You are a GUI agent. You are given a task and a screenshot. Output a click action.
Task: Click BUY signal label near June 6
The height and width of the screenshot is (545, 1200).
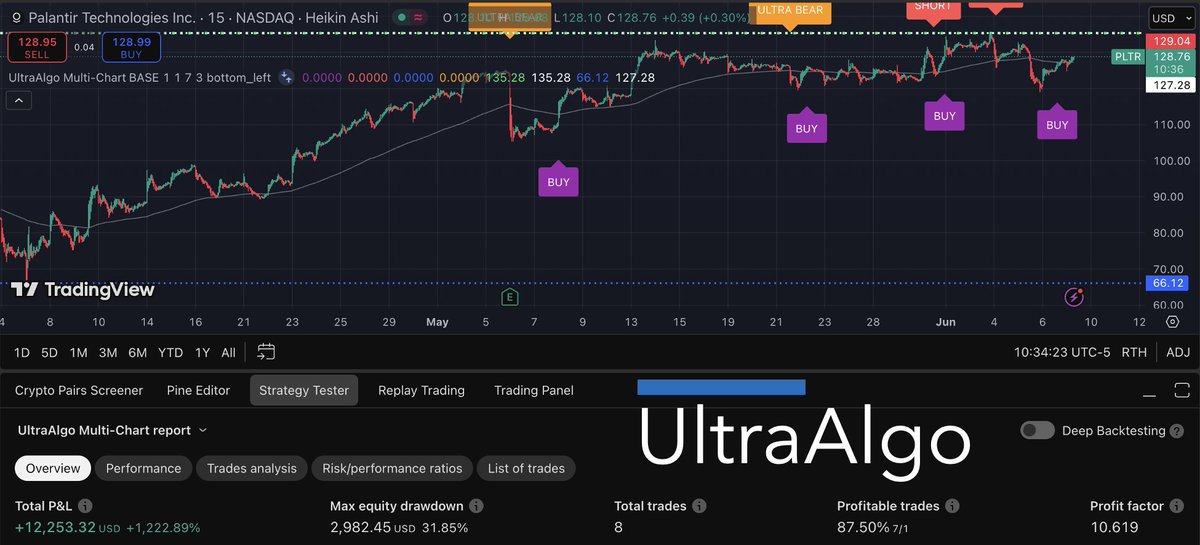[1057, 125]
